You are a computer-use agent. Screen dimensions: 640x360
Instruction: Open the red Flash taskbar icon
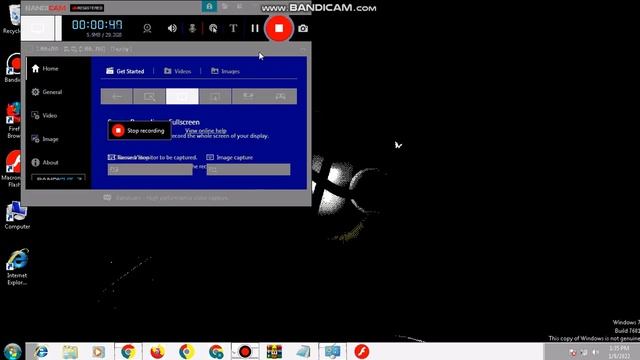coord(362,351)
